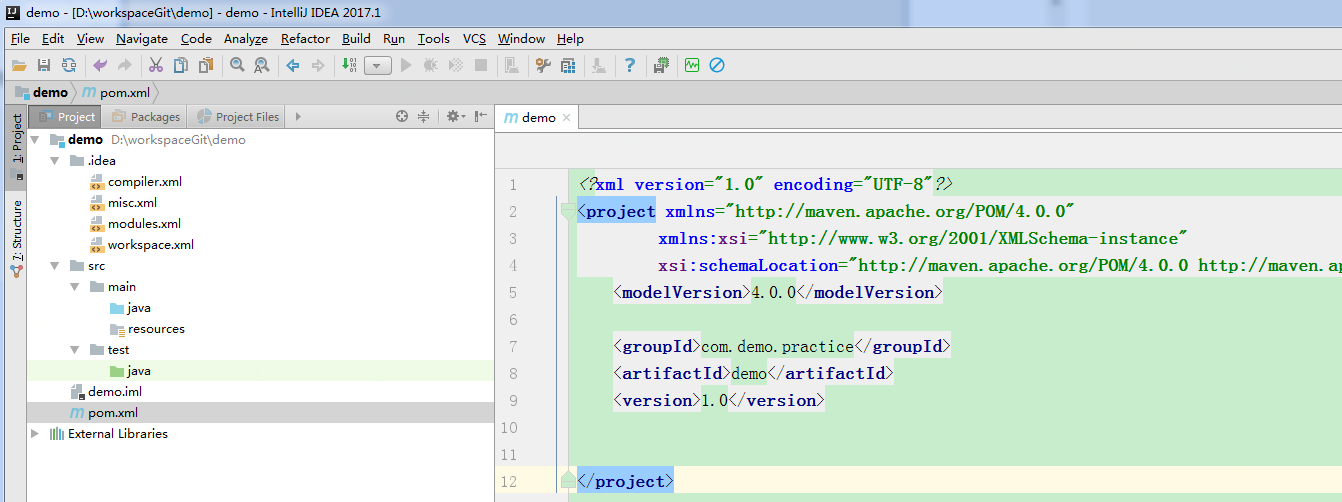Click the green monitor graph icon
Image resolution: width=1342 pixels, height=502 pixels.
click(x=692, y=66)
